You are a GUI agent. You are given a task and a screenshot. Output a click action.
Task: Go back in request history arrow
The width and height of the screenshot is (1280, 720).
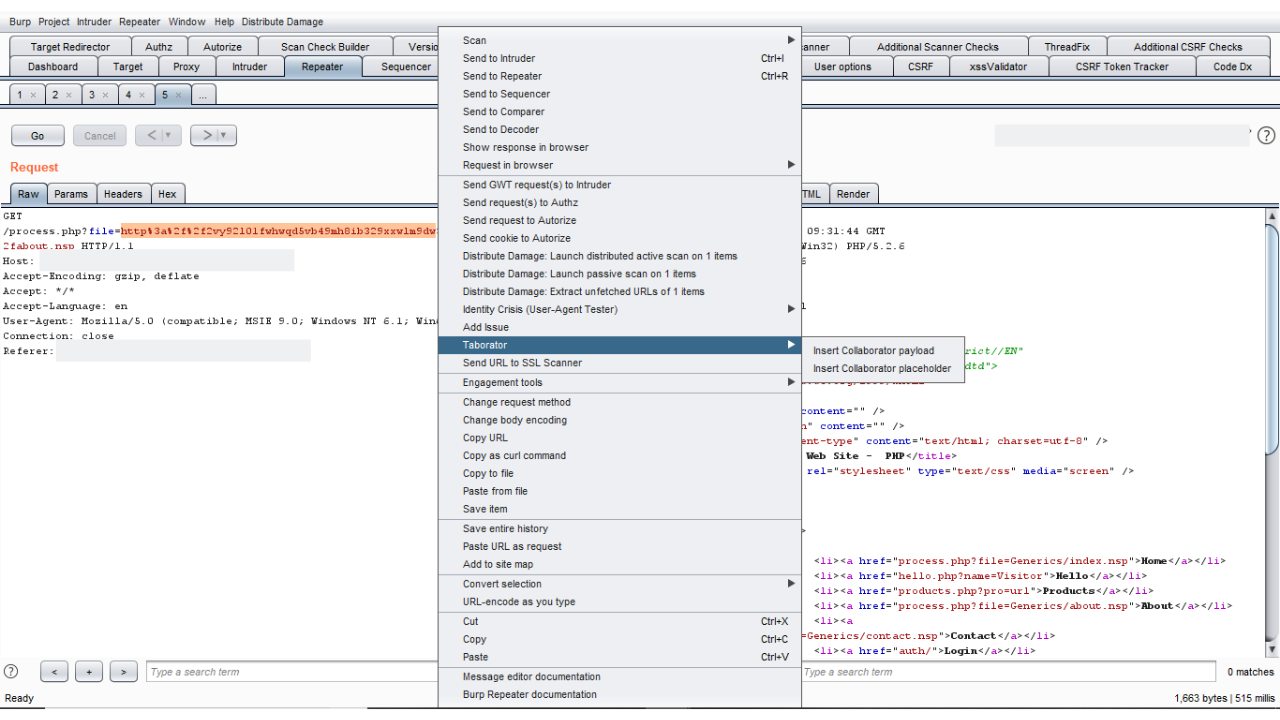coord(153,135)
